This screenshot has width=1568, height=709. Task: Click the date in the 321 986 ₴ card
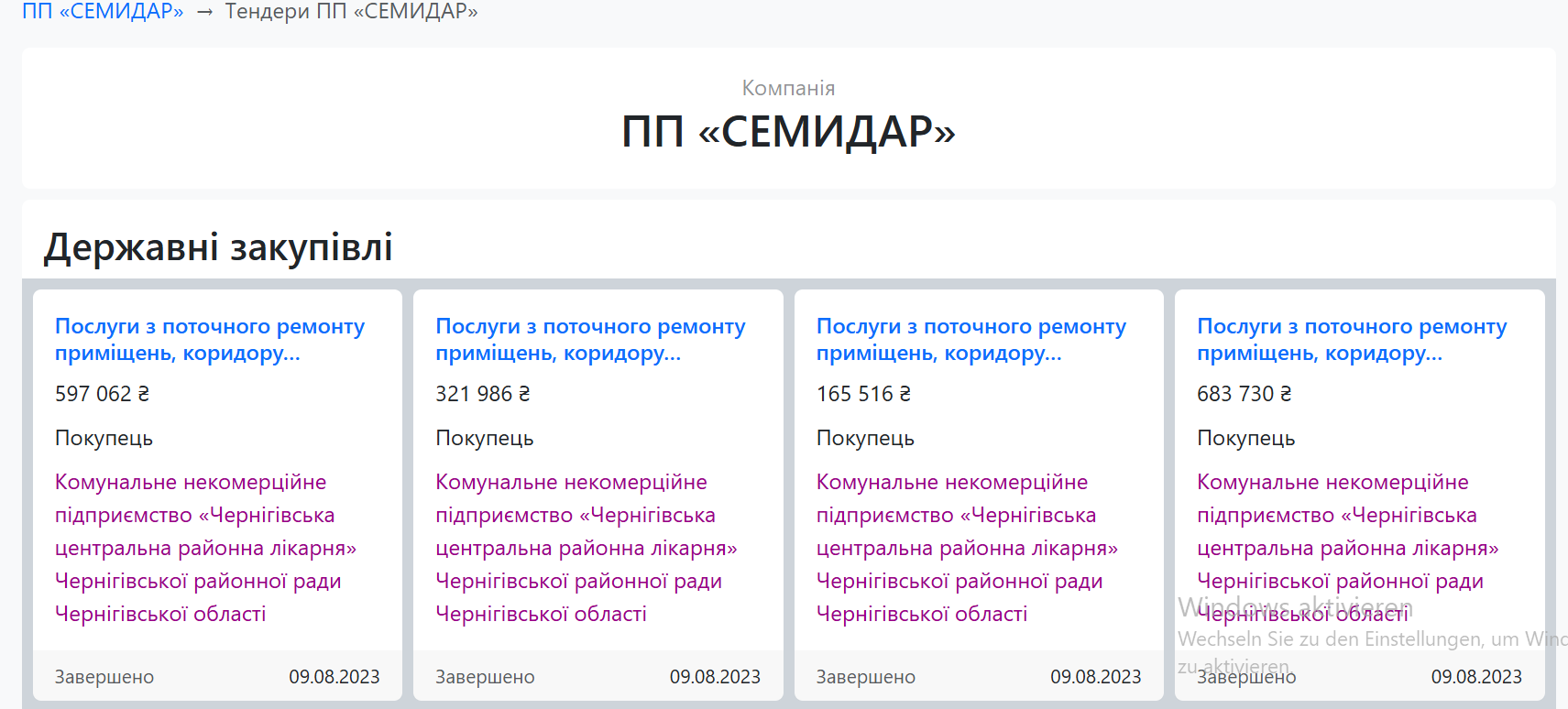click(x=715, y=677)
